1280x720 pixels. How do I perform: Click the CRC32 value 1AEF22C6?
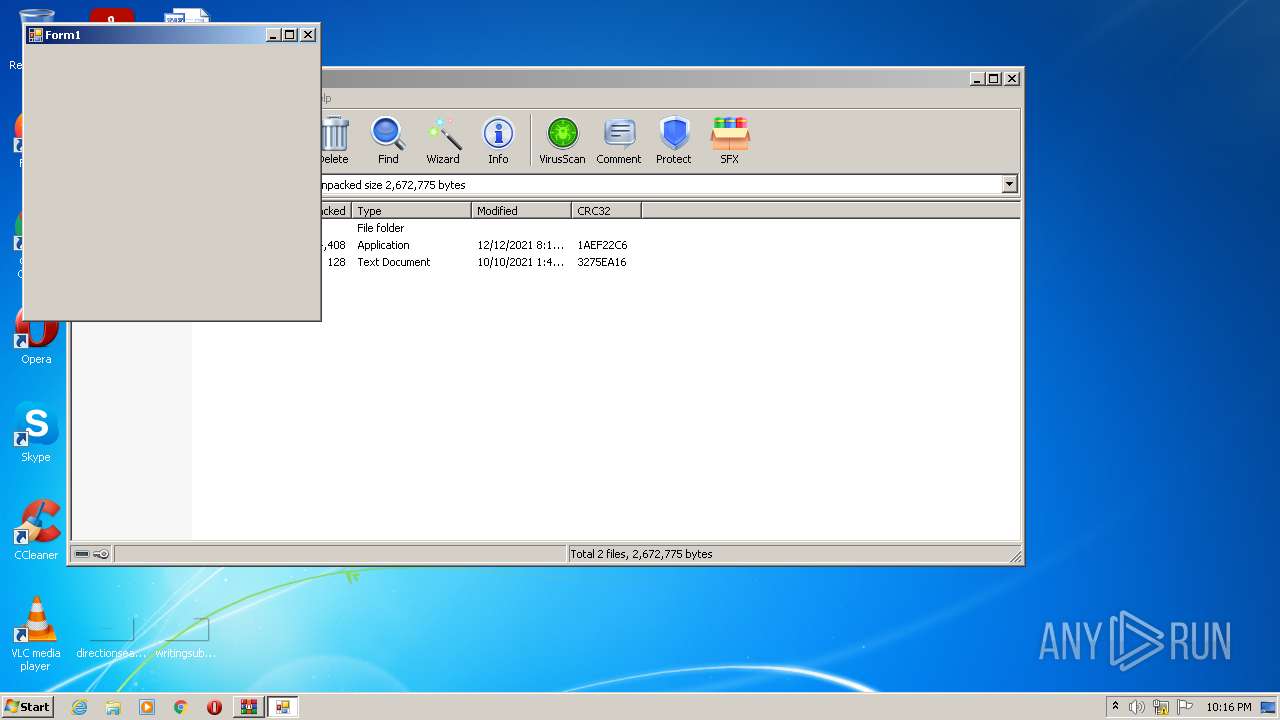pyautogui.click(x=602, y=245)
